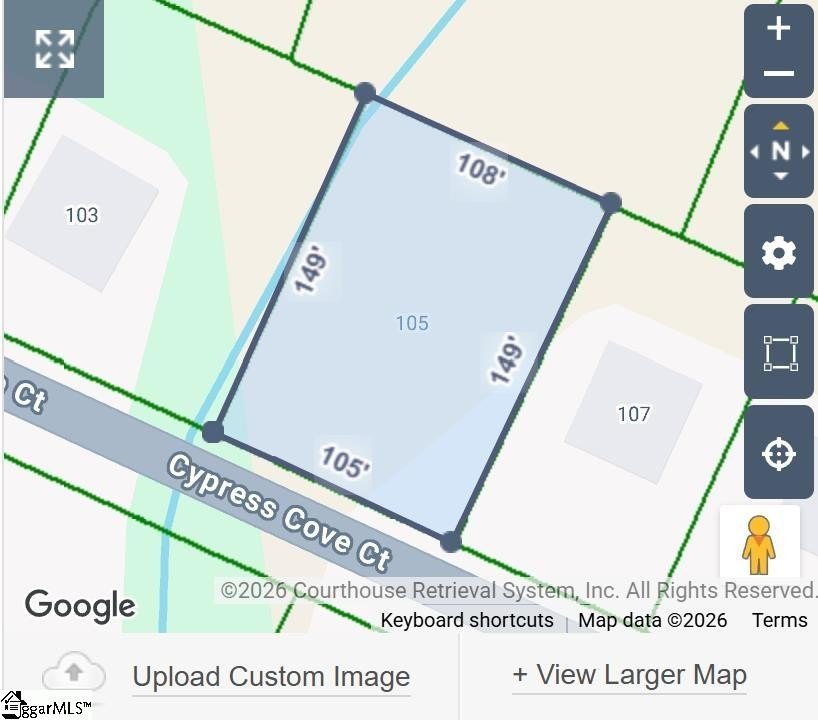This screenshot has height=720, width=818.
Task: Open fullscreen map view
Action: [54, 49]
